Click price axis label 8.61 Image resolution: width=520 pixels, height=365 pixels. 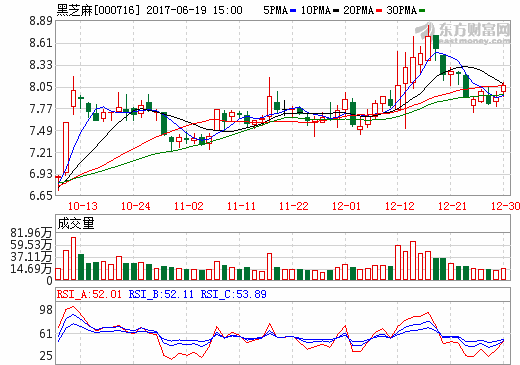click(41, 43)
